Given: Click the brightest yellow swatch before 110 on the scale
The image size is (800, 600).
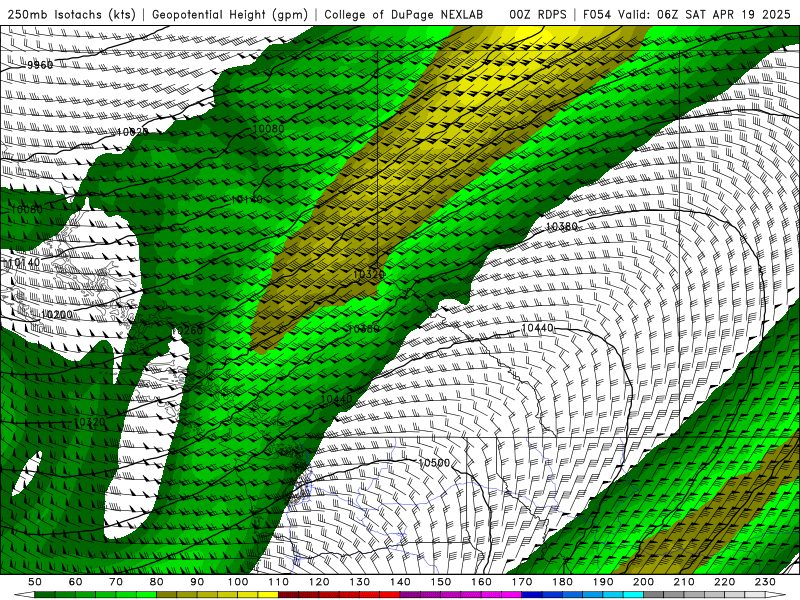Looking at the screenshot, I should tap(268, 595).
